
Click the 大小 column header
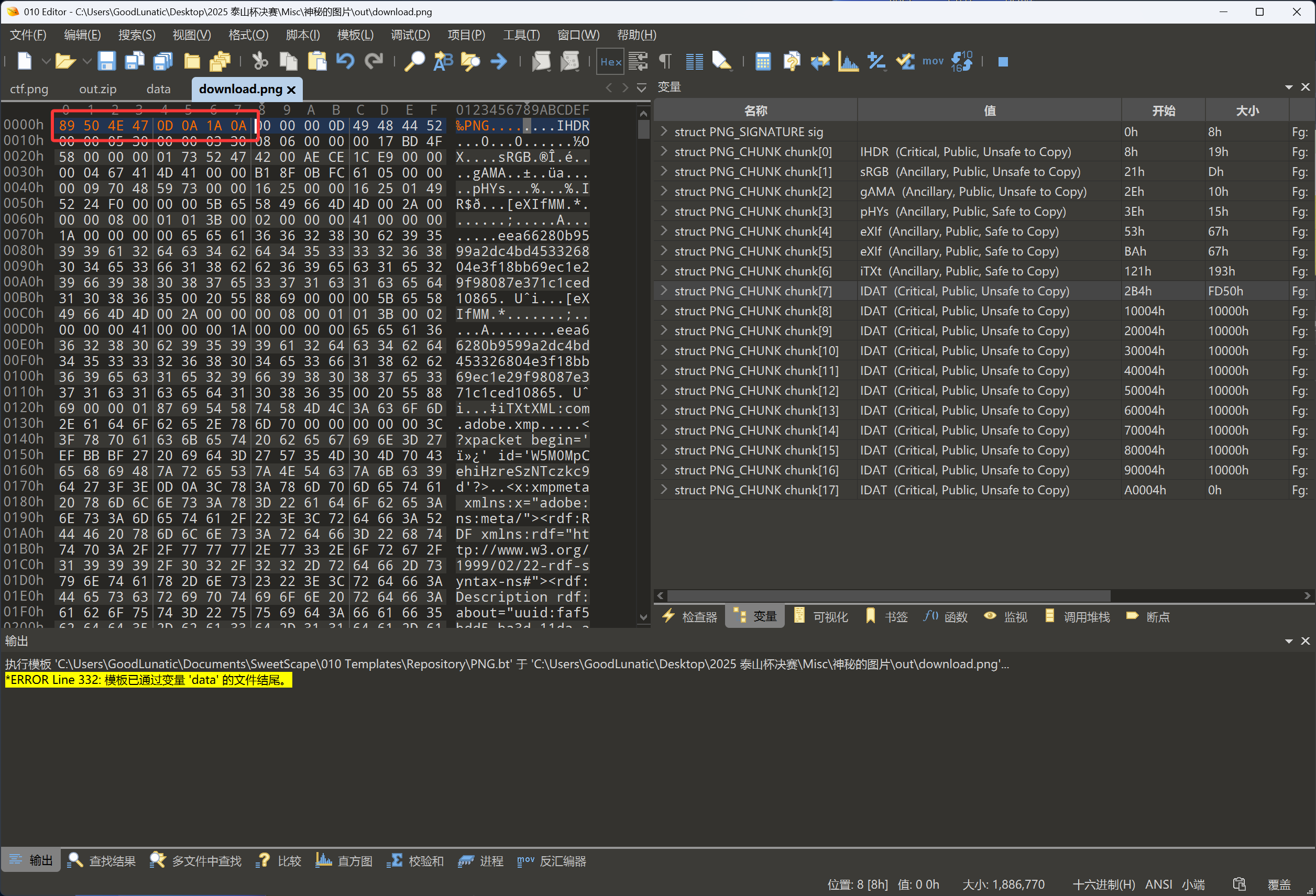pyautogui.click(x=1247, y=110)
